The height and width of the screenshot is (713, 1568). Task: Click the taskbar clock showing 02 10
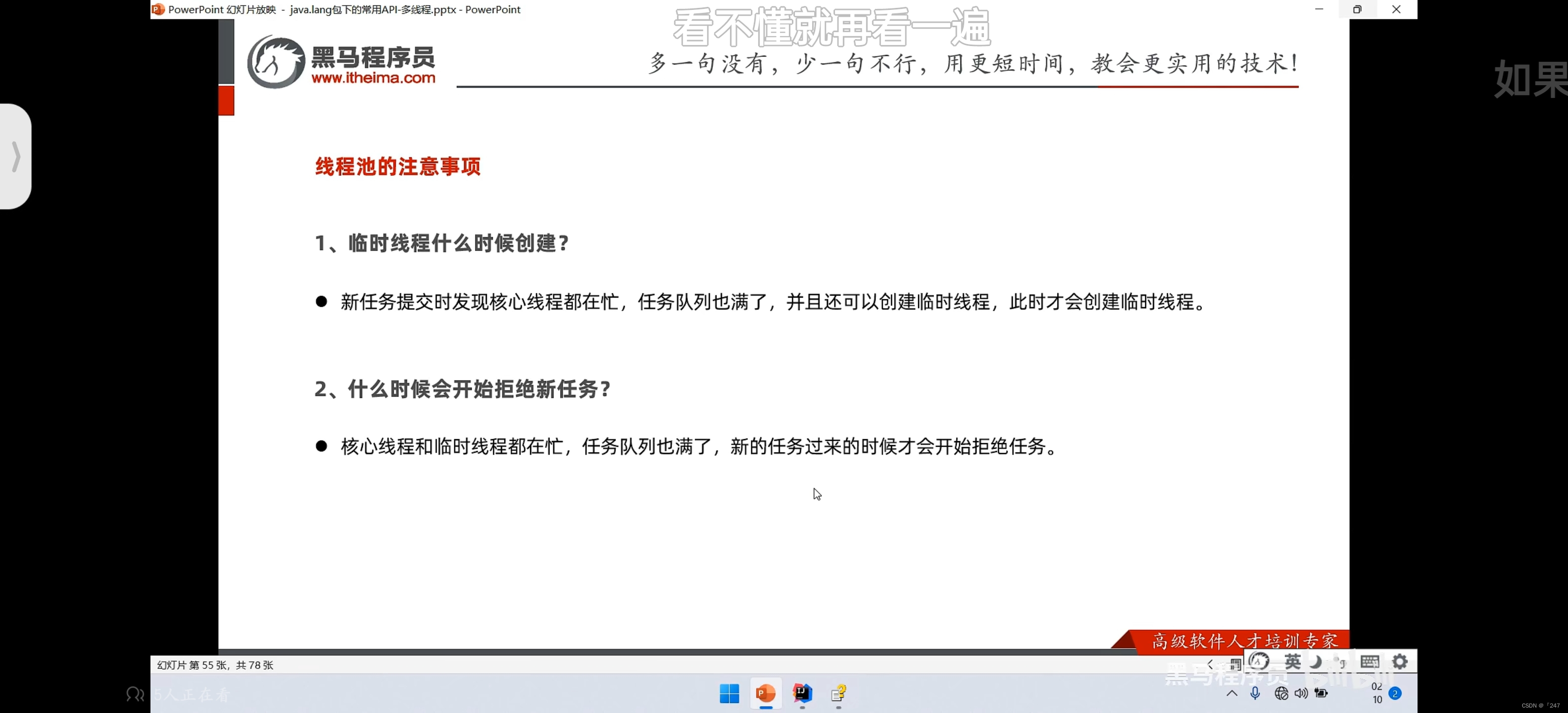pos(1377,693)
